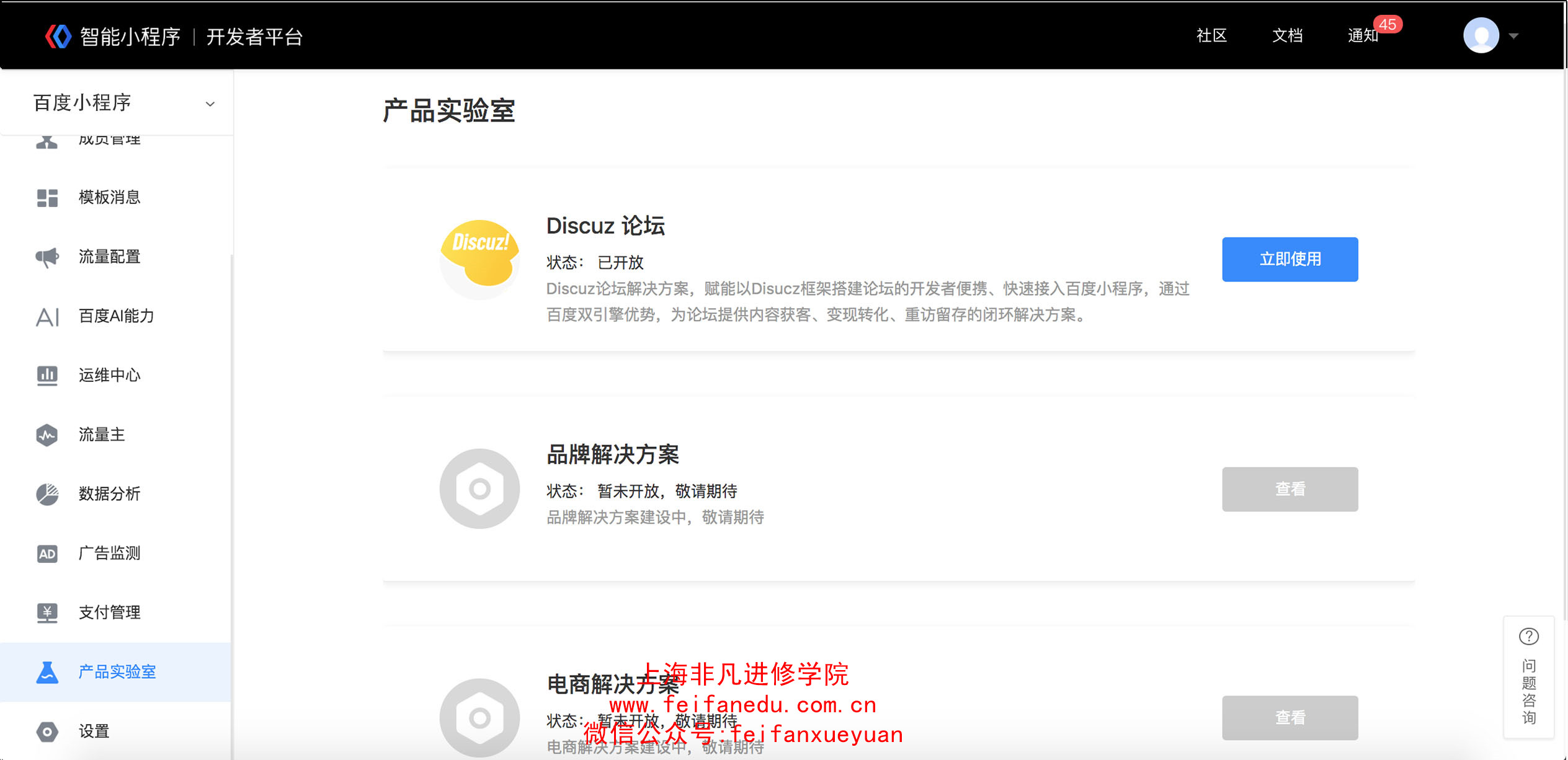Click the Discuz 论坛 title

(605, 226)
